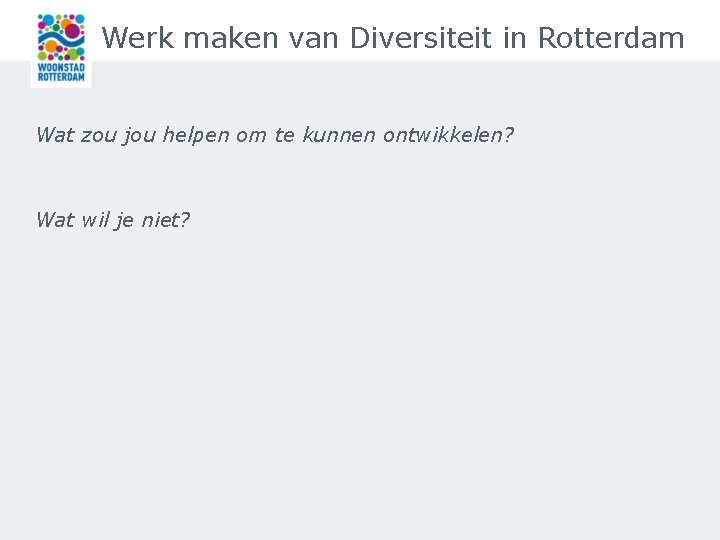This screenshot has height=540, width=720.
Task: Click the word 'Rotterdam' in the slide title
Action: [x=611, y=38]
